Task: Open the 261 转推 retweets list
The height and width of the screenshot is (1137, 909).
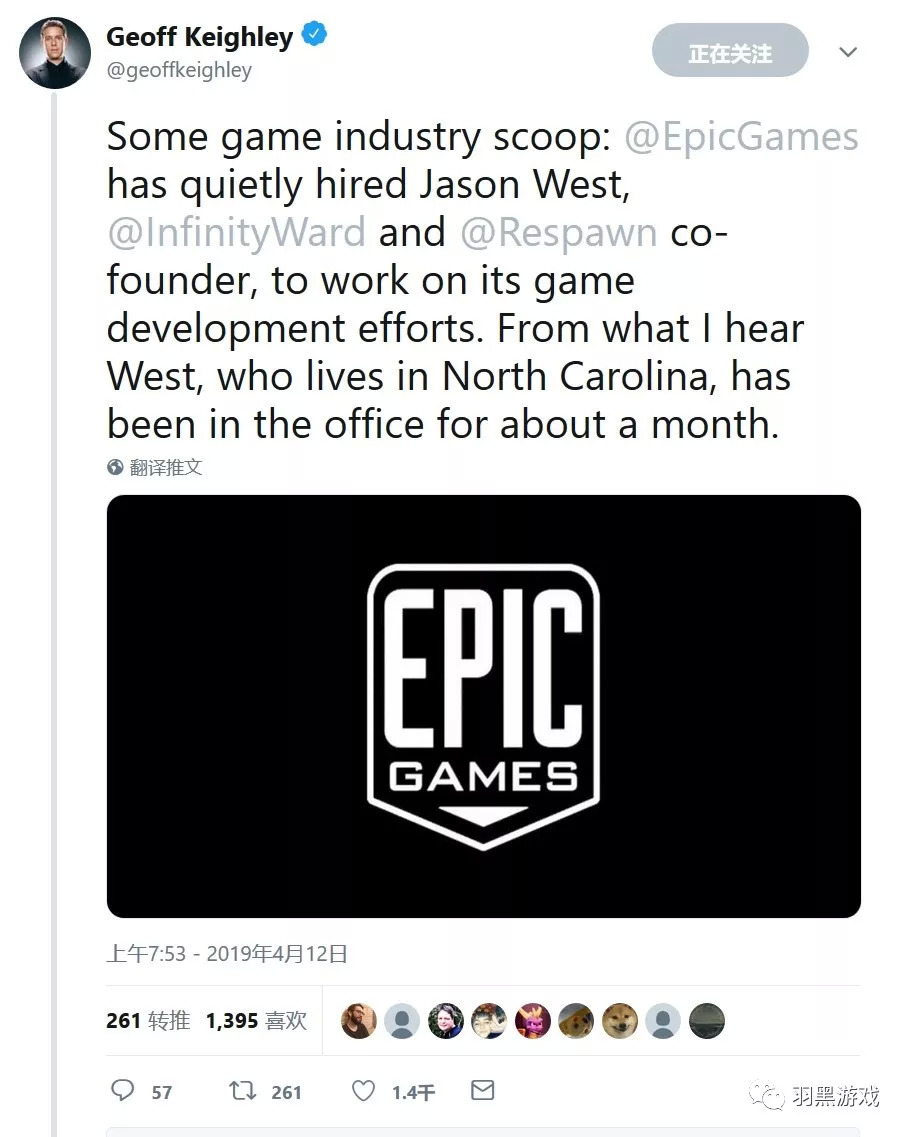Action: click(x=148, y=1020)
